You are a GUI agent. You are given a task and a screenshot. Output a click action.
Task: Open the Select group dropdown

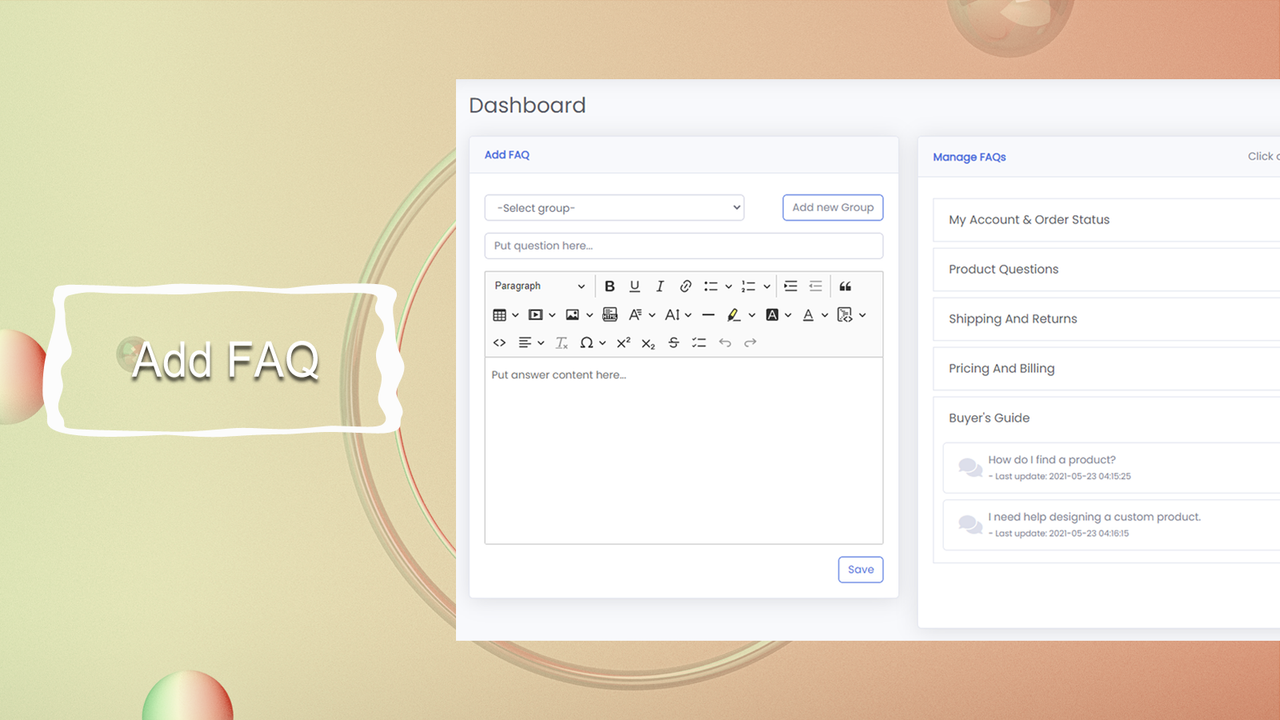(613, 207)
